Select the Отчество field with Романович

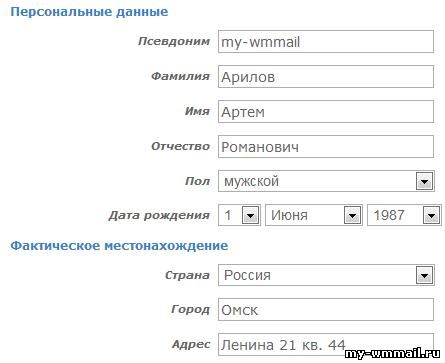pyautogui.click(x=326, y=147)
